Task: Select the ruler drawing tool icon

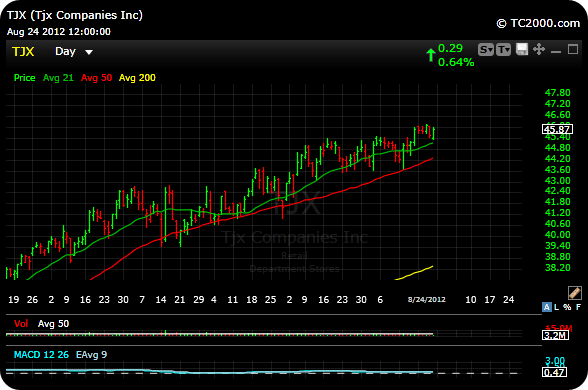Action: 574,292
